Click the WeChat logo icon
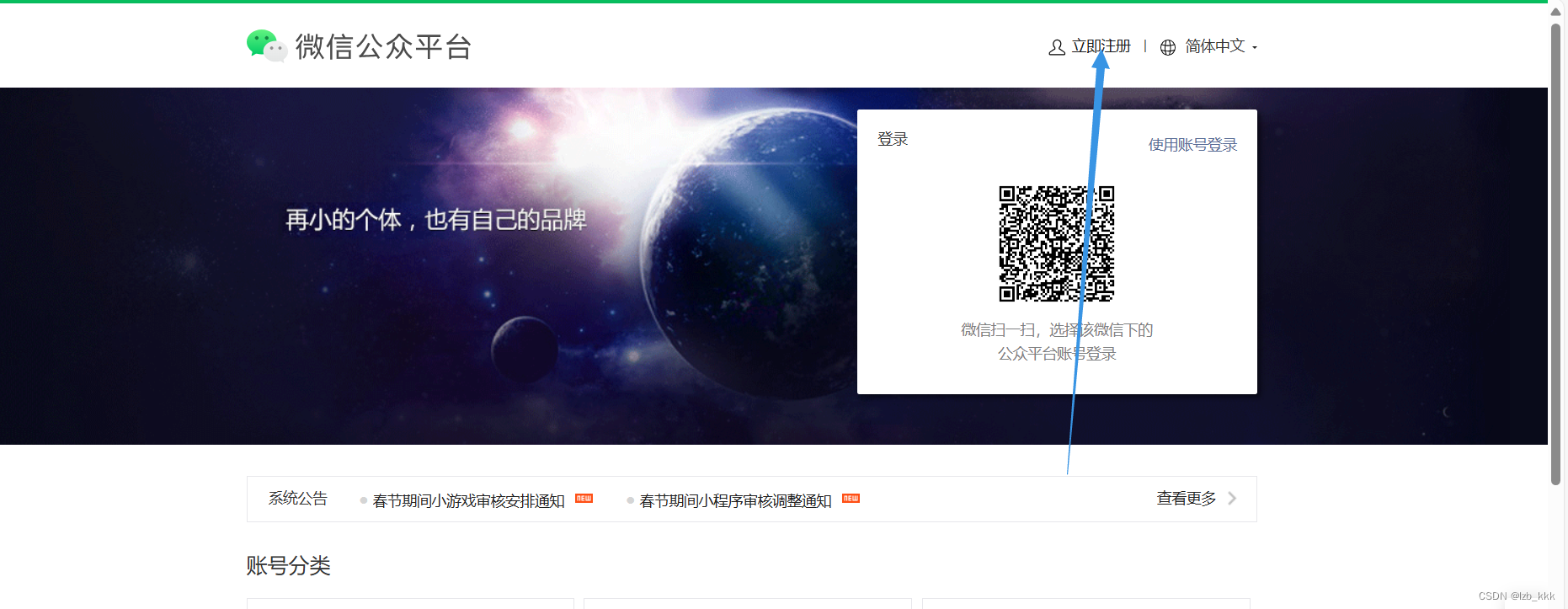The image size is (1568, 609). 267,45
